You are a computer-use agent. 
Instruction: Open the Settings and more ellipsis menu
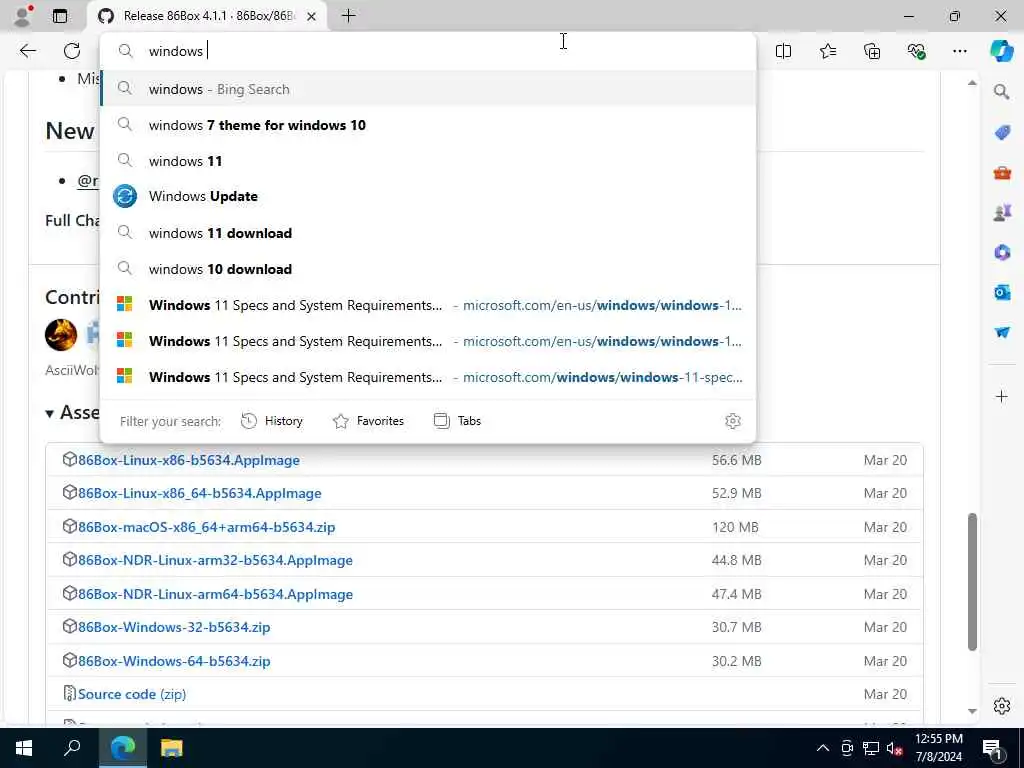959,51
